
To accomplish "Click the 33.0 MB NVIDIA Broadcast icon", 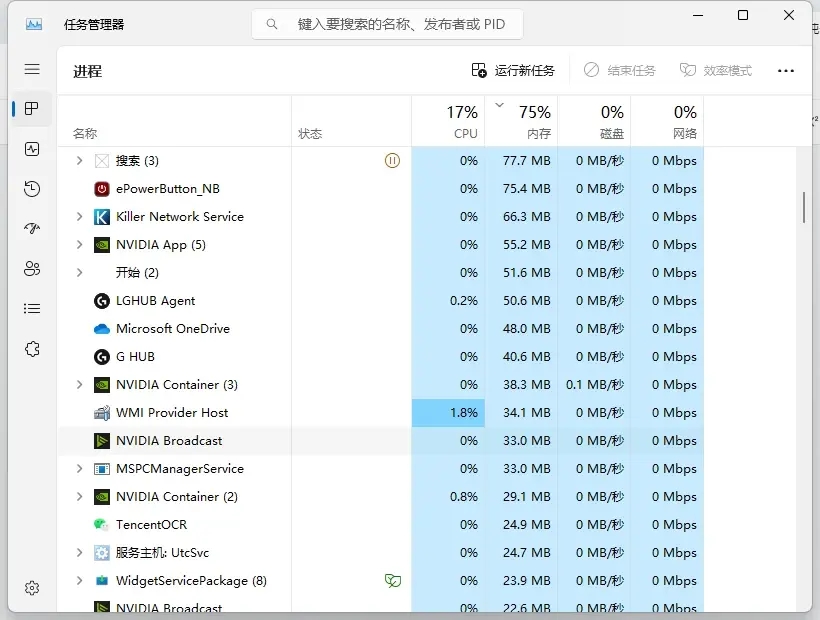I will pyautogui.click(x=101, y=441).
